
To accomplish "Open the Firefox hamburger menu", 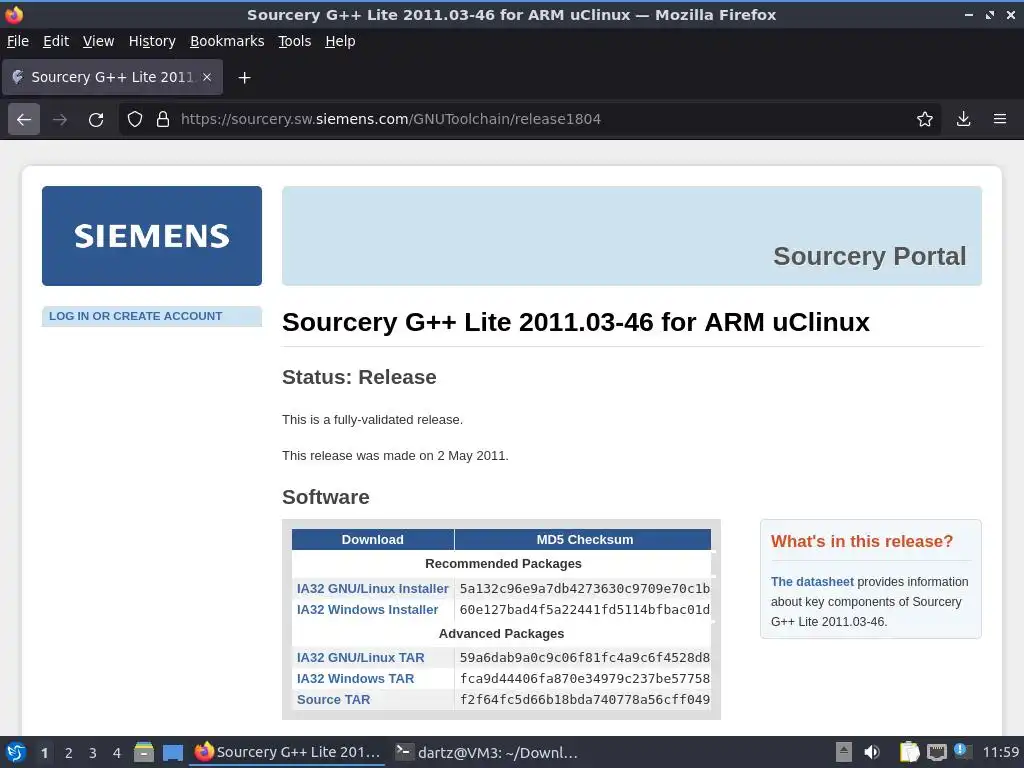I will [x=1000, y=120].
